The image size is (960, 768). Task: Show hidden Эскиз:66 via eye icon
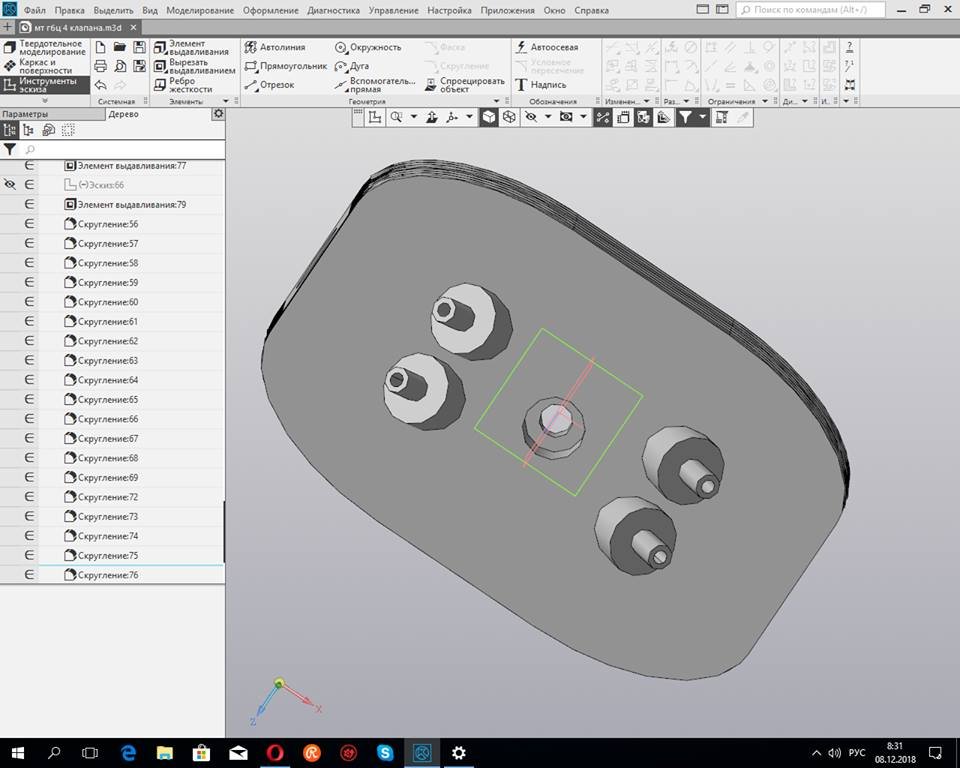[x=10, y=185]
